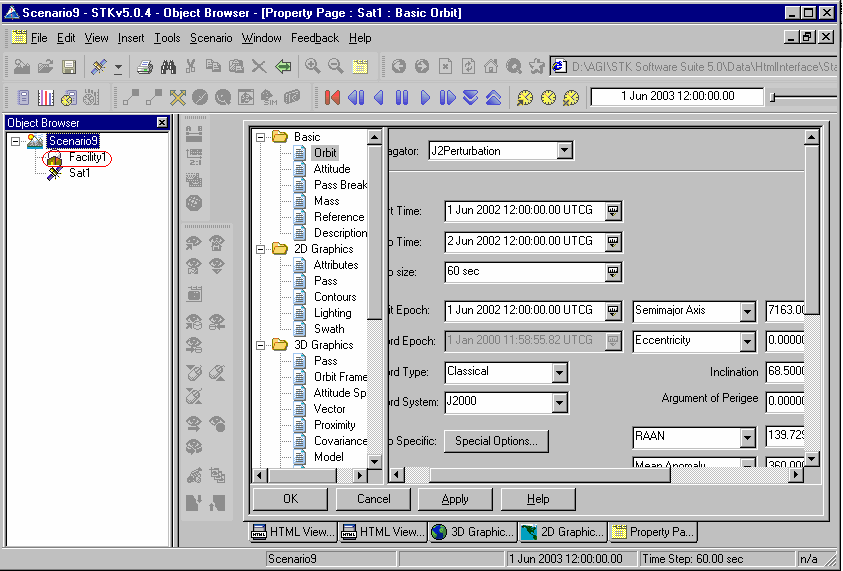Click the Help button in property page
This screenshot has width=843, height=571.
point(538,499)
